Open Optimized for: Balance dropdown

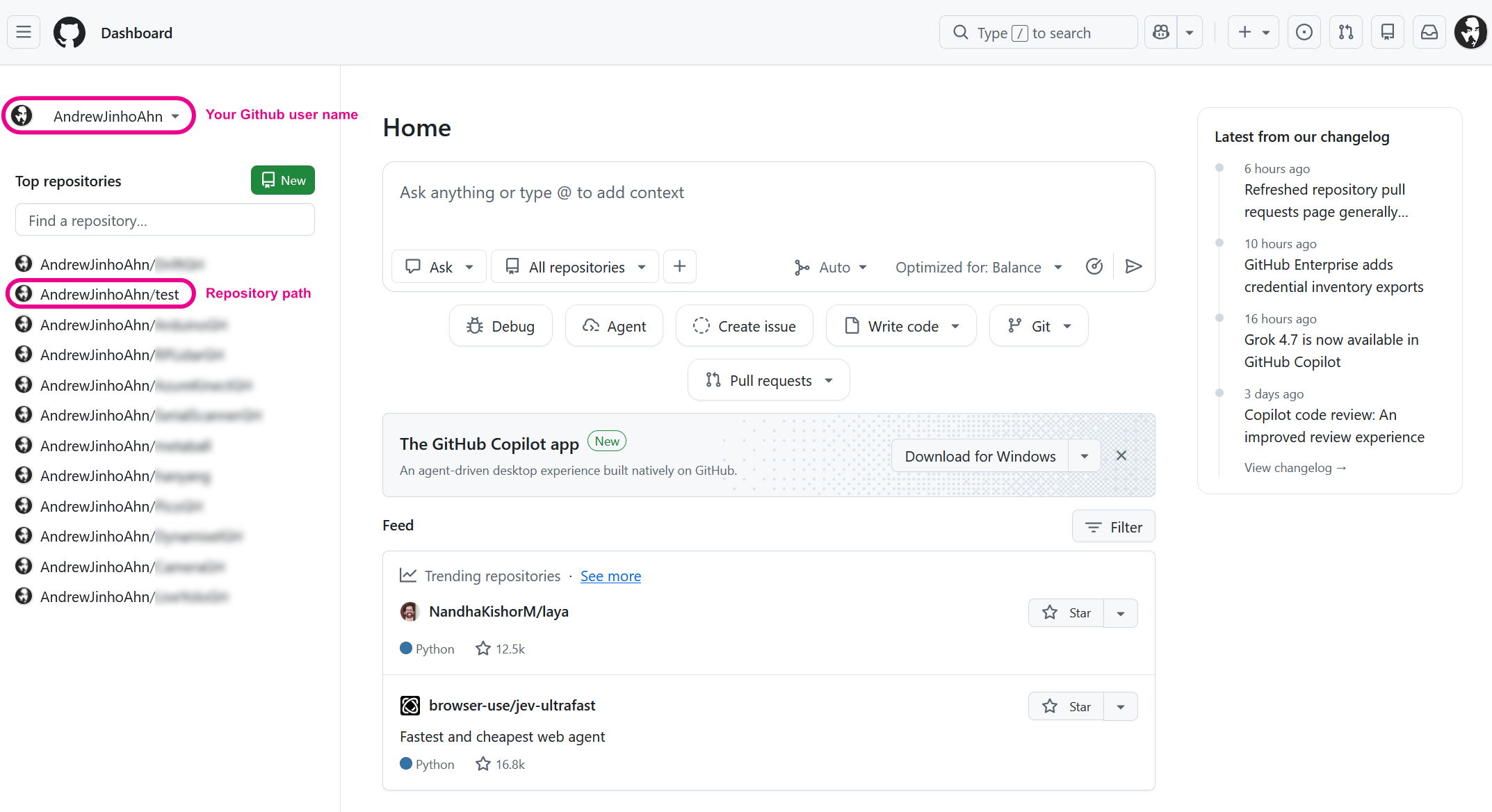(x=979, y=267)
